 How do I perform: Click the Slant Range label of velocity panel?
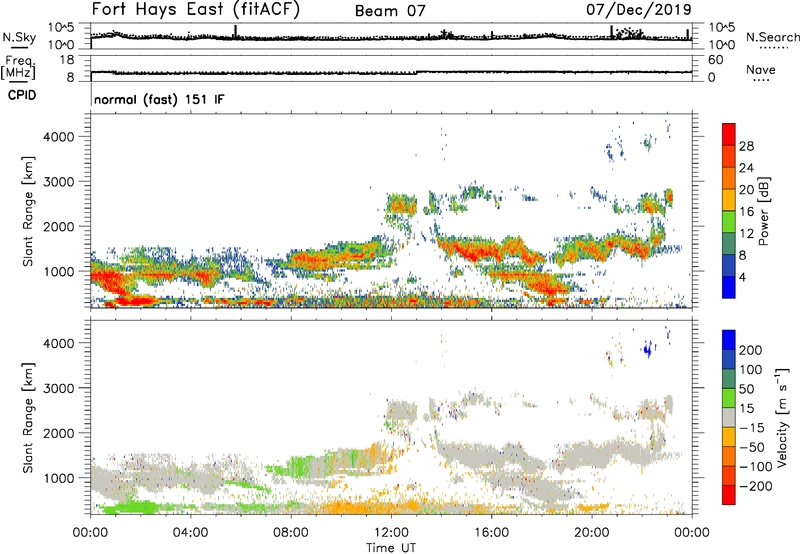[x=28, y=418]
